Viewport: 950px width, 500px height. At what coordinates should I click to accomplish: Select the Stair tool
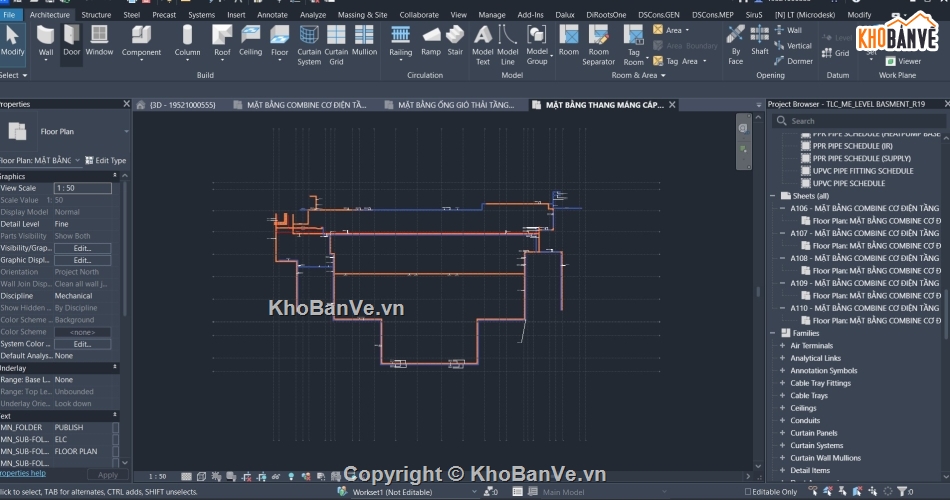(x=455, y=41)
